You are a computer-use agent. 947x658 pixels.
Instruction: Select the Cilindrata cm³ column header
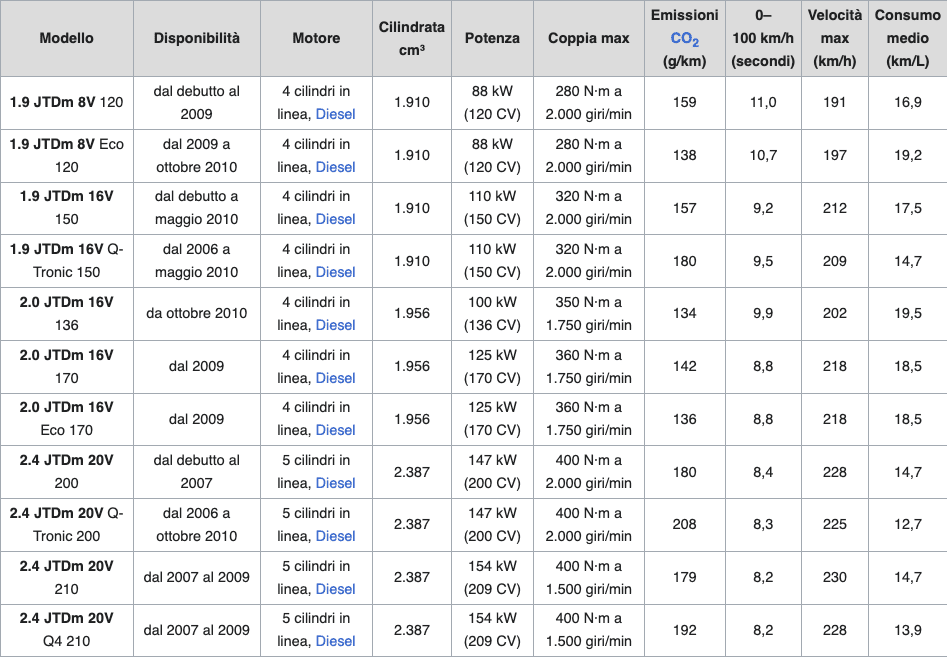(412, 38)
